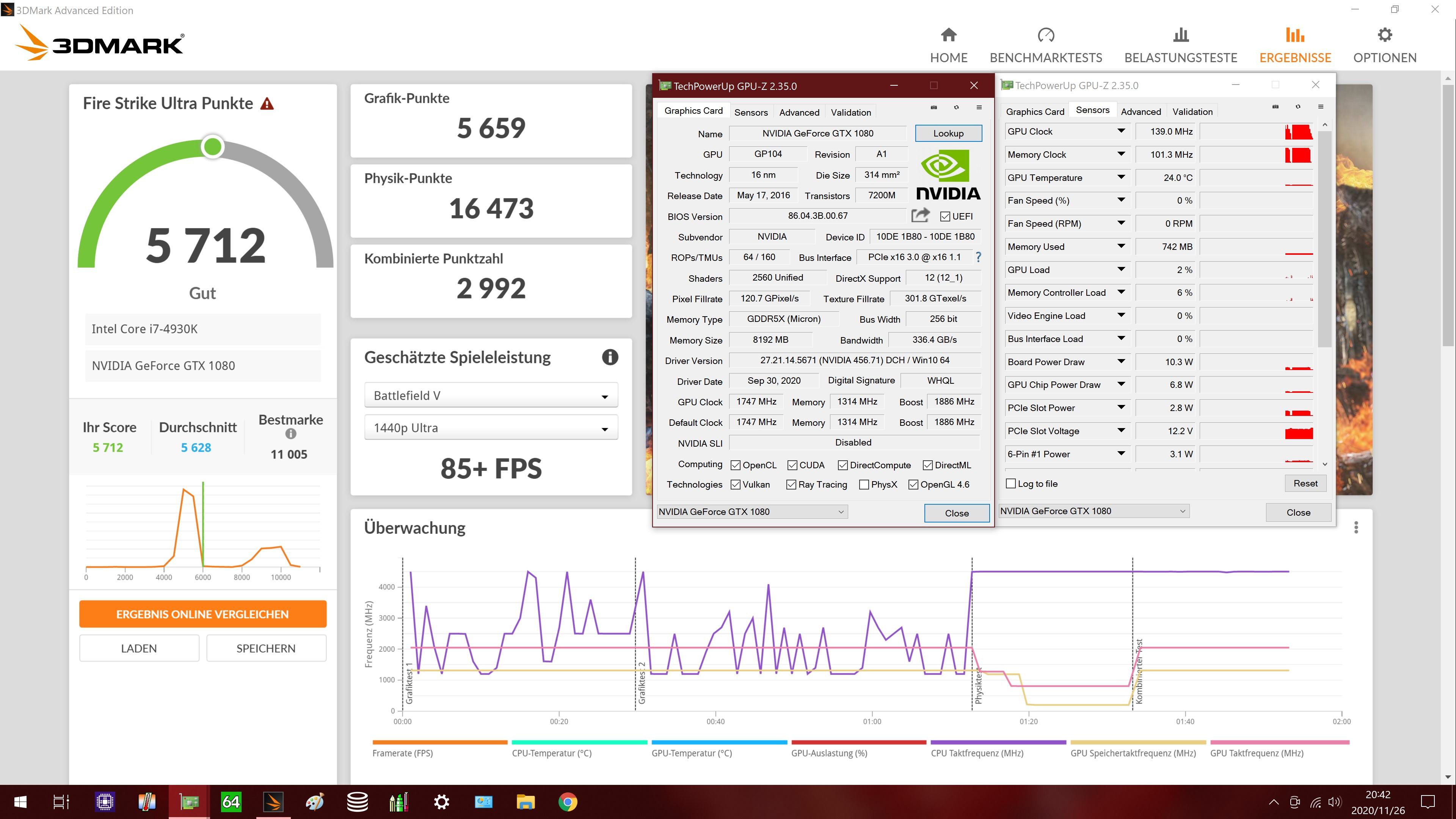
Task: Open Paint palette icon on taskbar
Action: tap(315, 802)
